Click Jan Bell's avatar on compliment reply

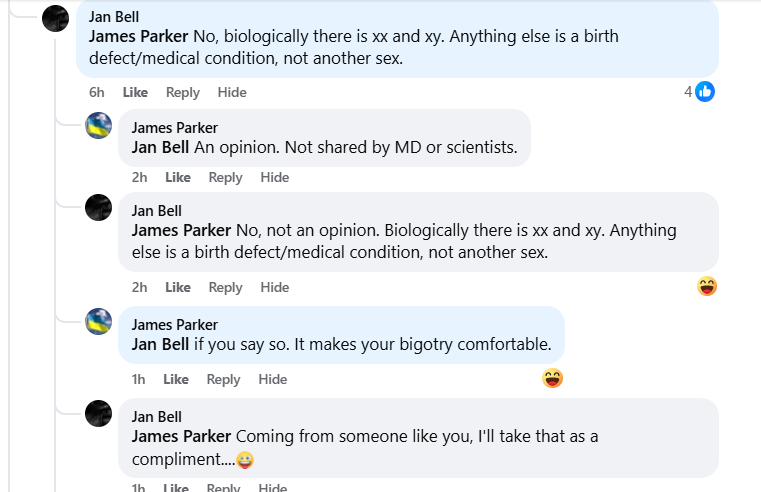[x=99, y=413]
